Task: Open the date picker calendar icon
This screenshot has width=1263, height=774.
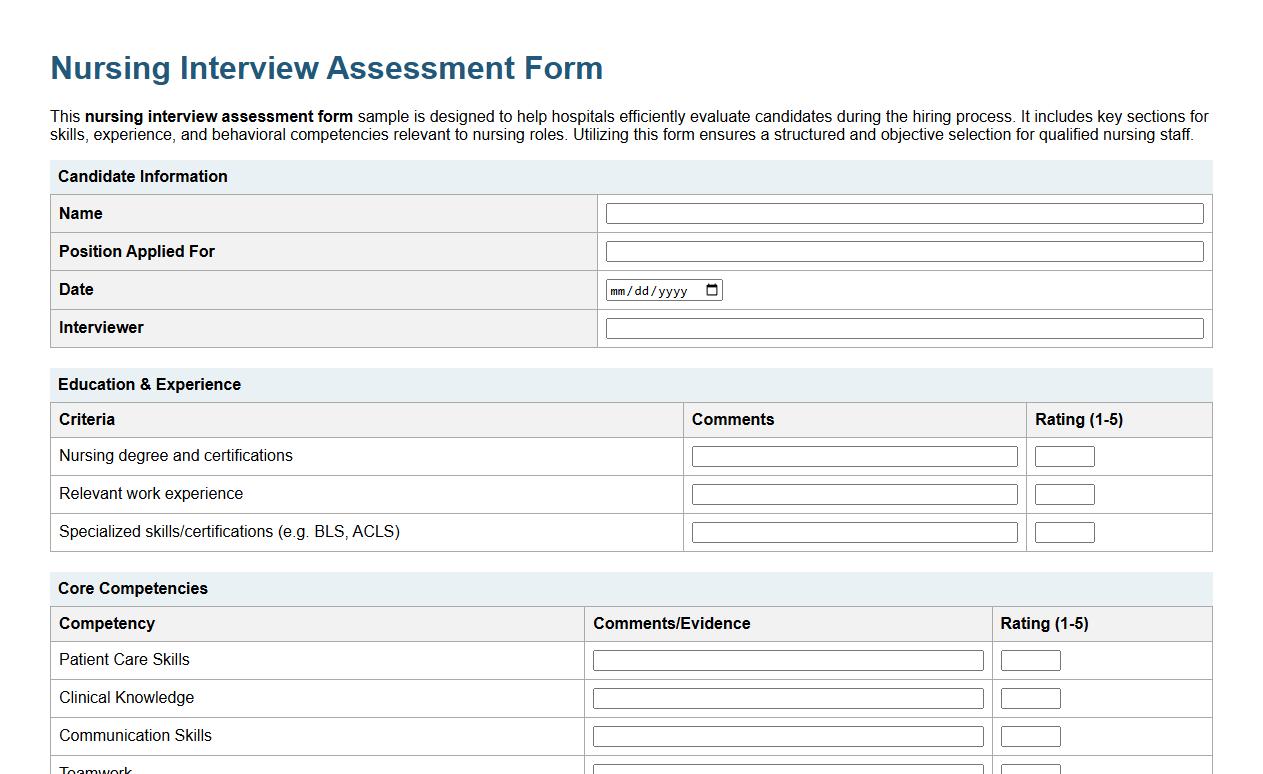Action: (x=711, y=289)
